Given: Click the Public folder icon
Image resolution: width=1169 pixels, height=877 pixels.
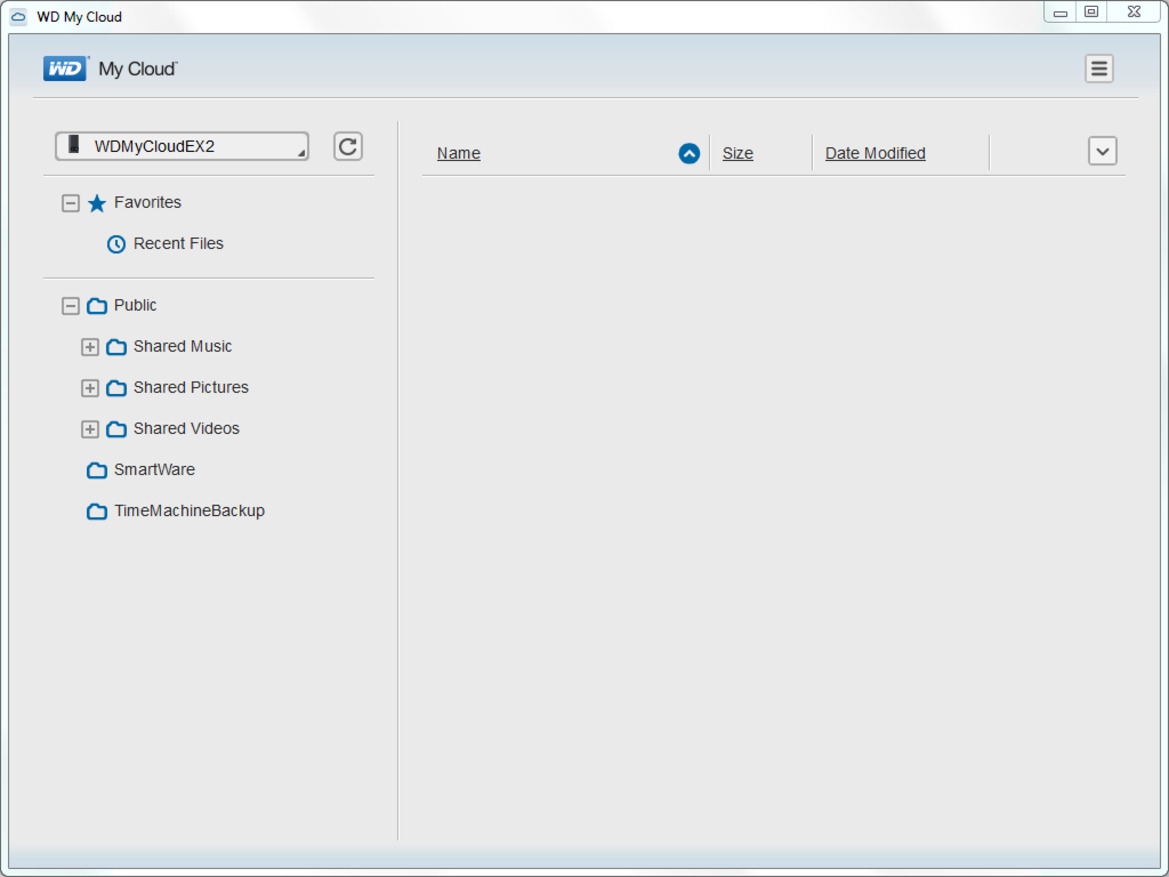Looking at the screenshot, I should [x=97, y=306].
